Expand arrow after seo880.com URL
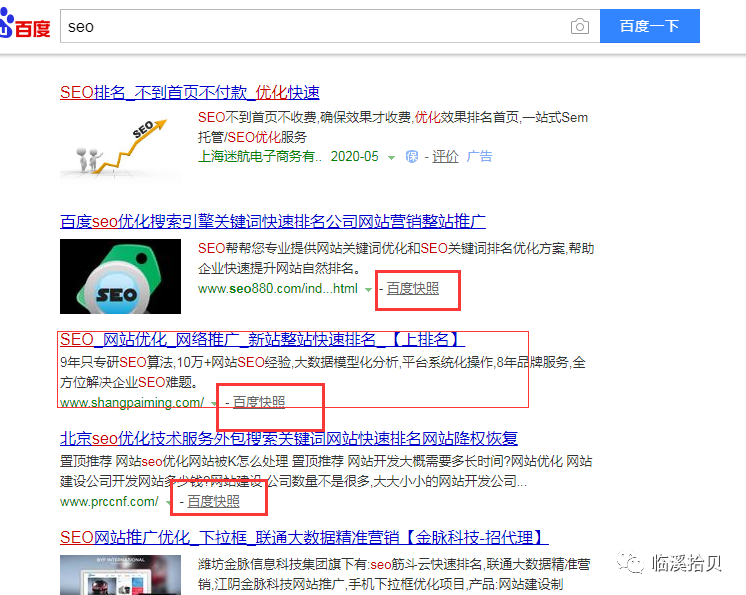 click(368, 290)
